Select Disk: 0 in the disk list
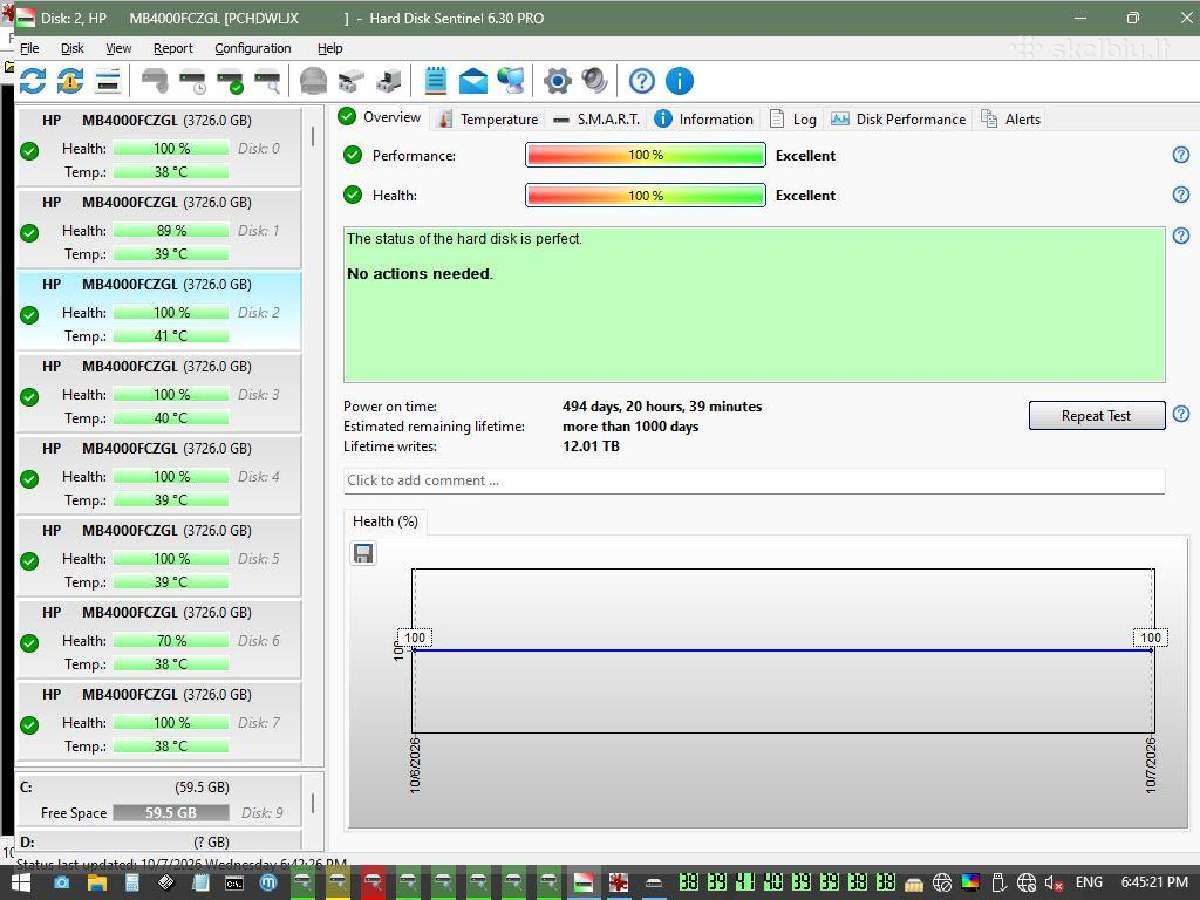The height and width of the screenshot is (900, 1200). point(159,147)
